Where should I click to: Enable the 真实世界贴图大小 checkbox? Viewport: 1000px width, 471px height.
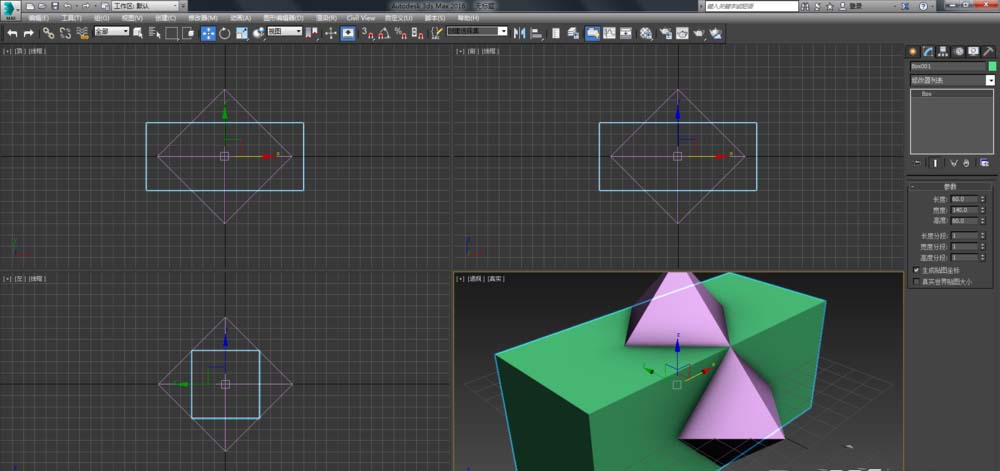(x=917, y=281)
